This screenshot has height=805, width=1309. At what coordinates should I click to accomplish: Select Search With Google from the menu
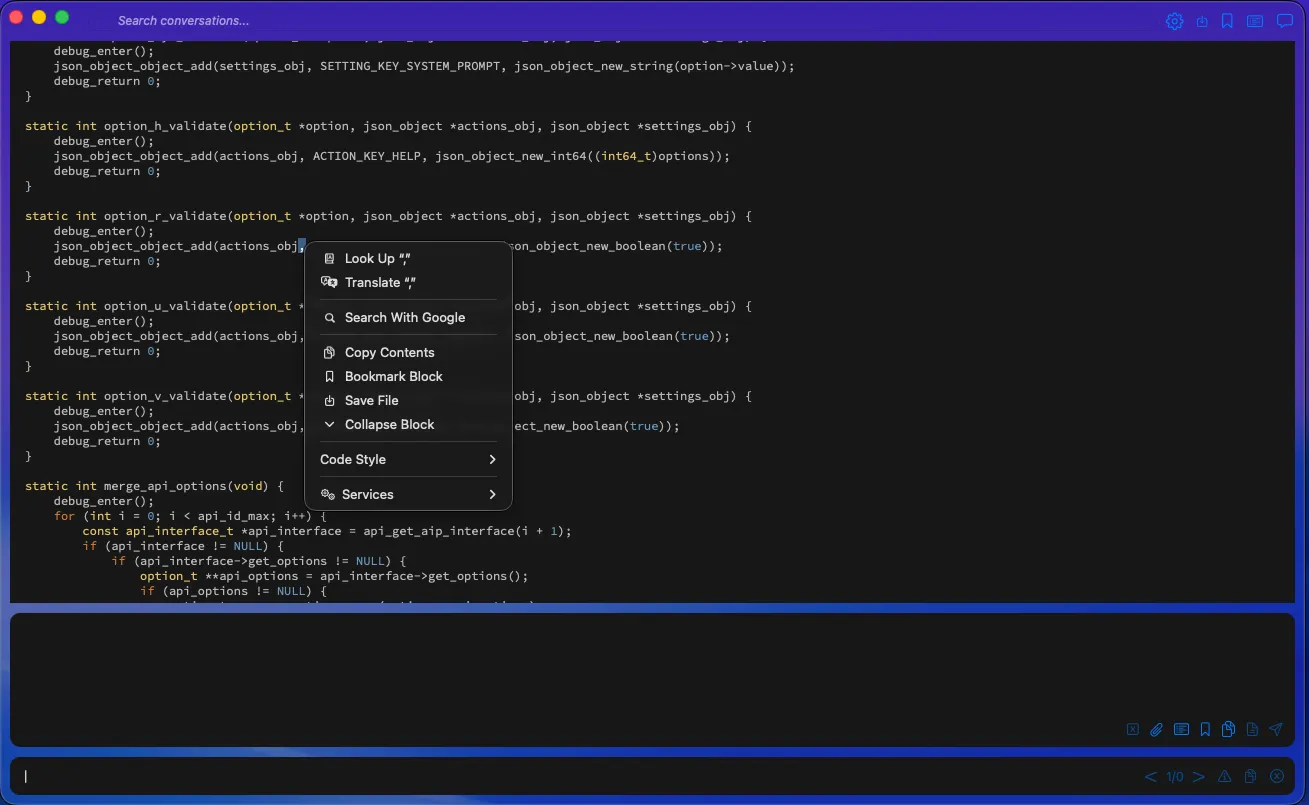click(x=404, y=317)
